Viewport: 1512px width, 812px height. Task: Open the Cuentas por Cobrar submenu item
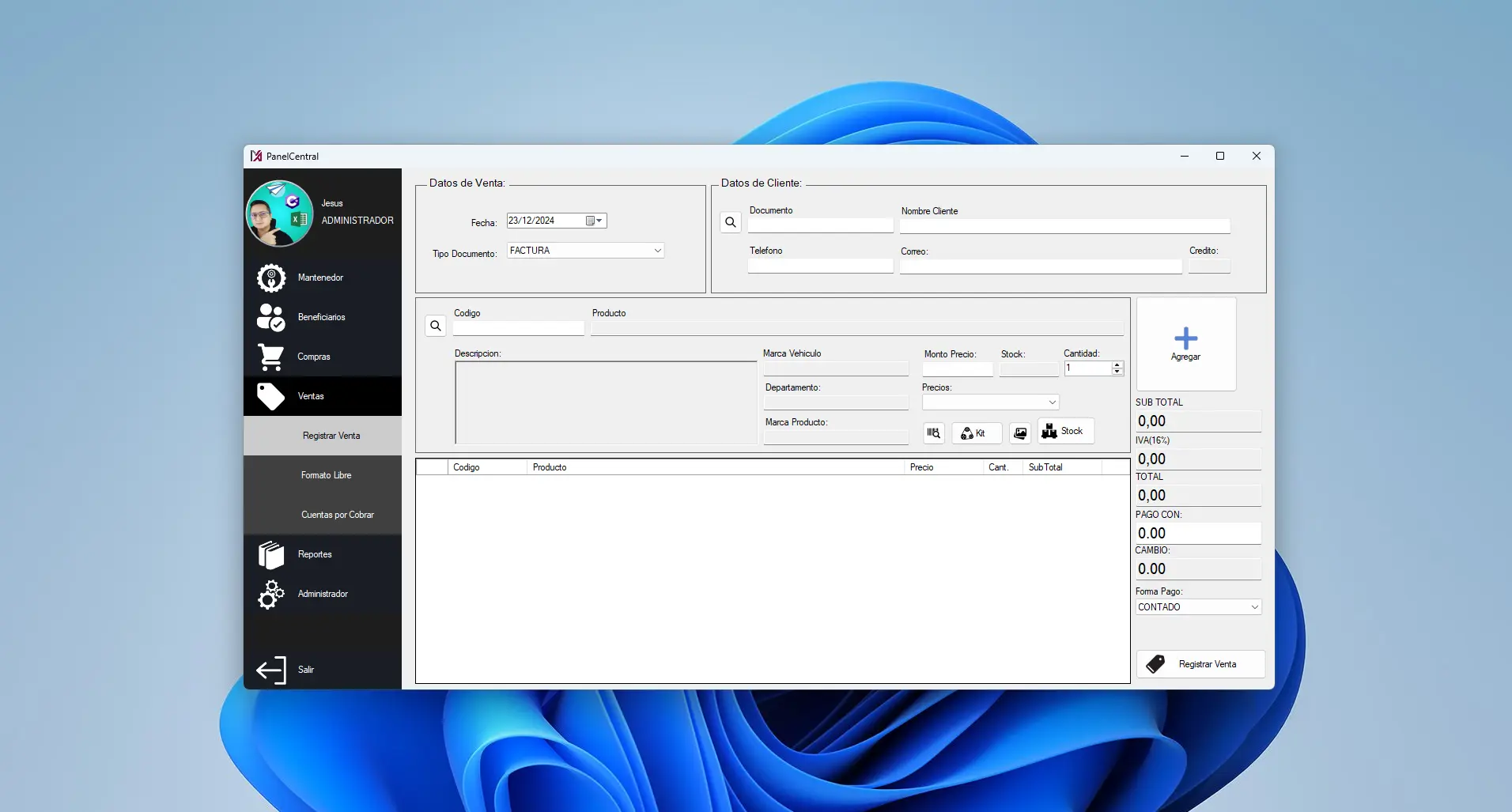coord(323,515)
